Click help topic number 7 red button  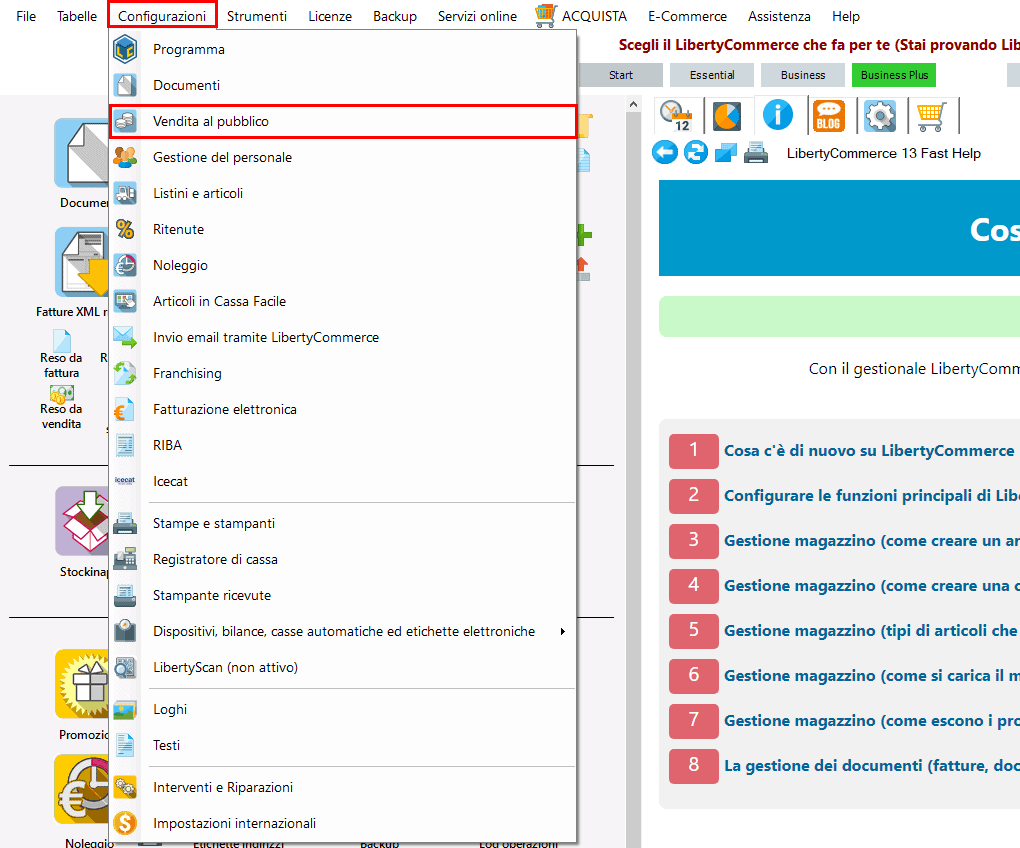(693, 721)
